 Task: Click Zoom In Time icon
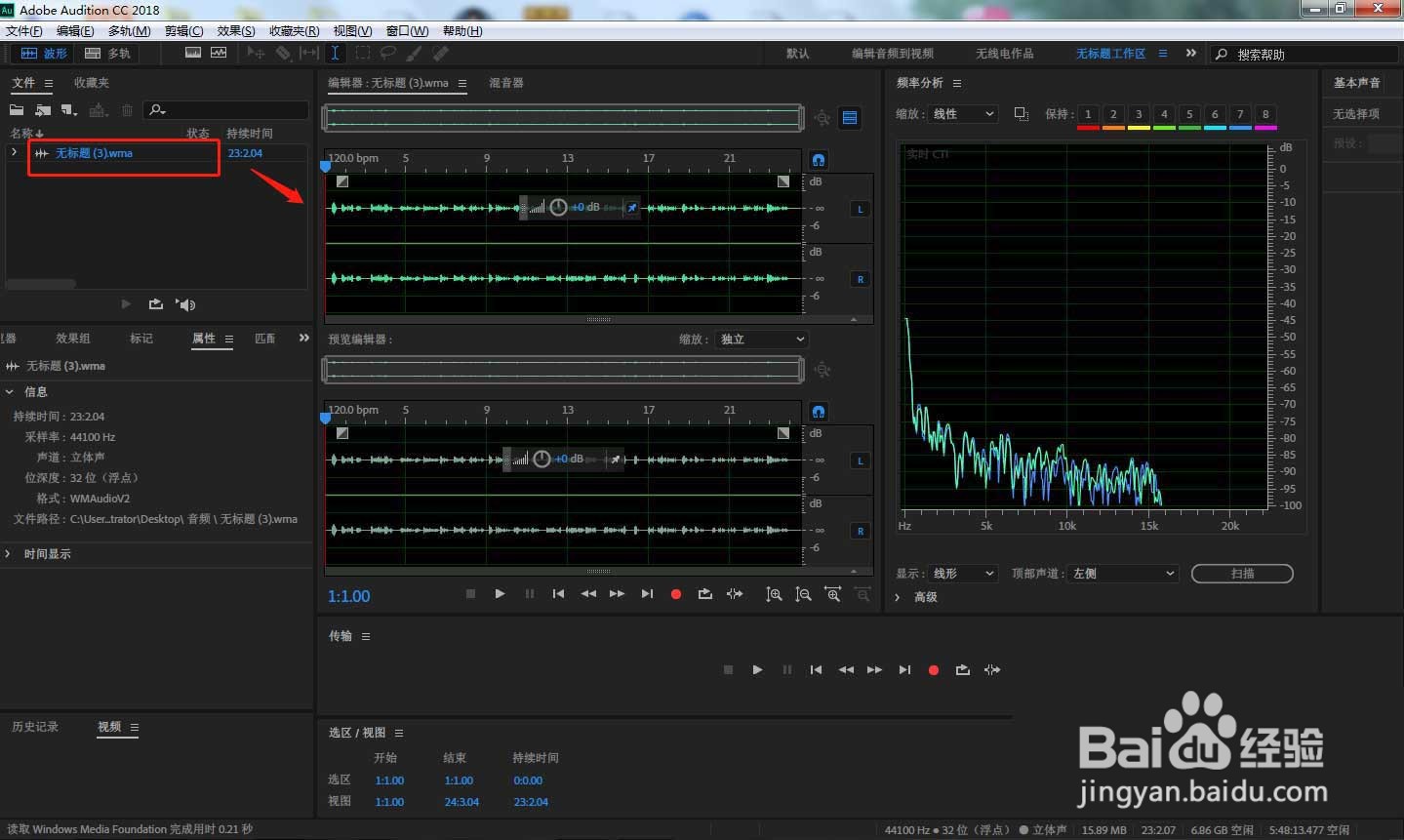[x=833, y=594]
